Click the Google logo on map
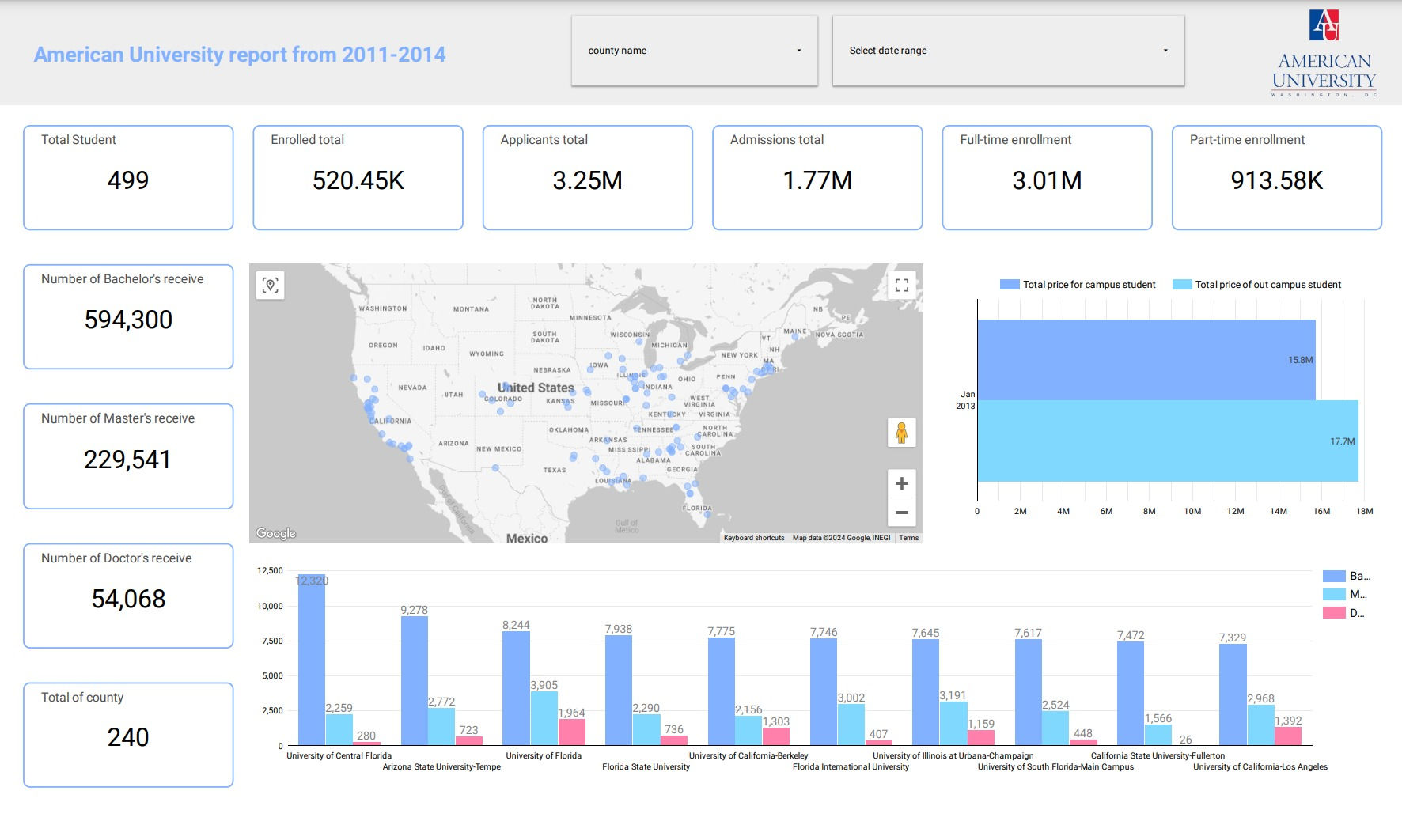The height and width of the screenshot is (840, 1402). 276,533
